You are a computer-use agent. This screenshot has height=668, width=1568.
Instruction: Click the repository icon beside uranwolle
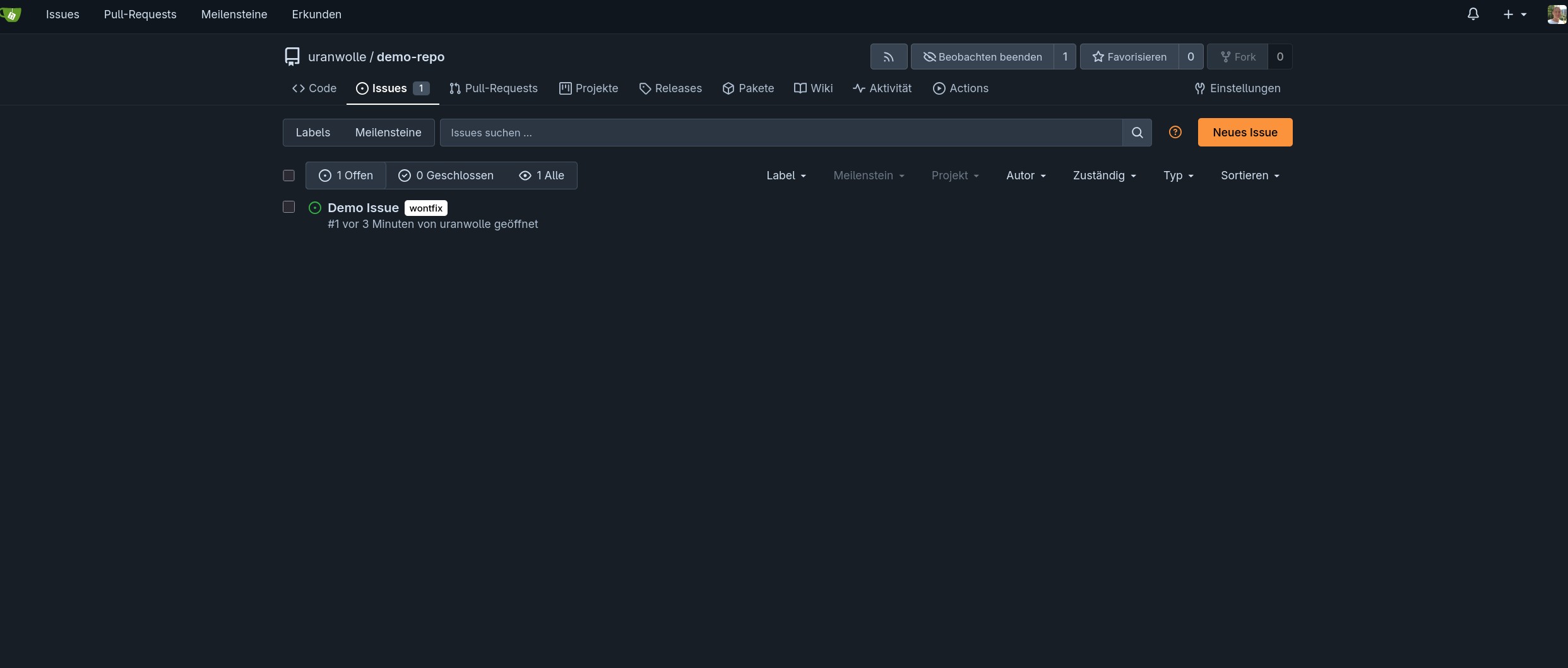(x=292, y=57)
